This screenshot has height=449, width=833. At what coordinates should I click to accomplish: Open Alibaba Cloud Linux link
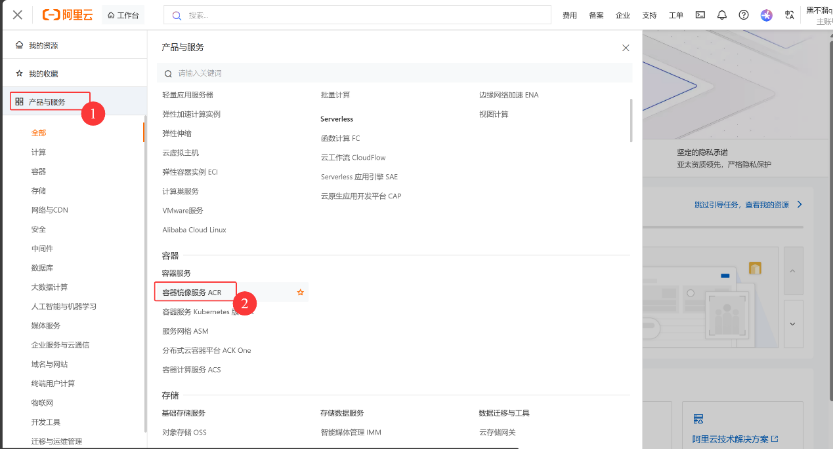click(194, 230)
